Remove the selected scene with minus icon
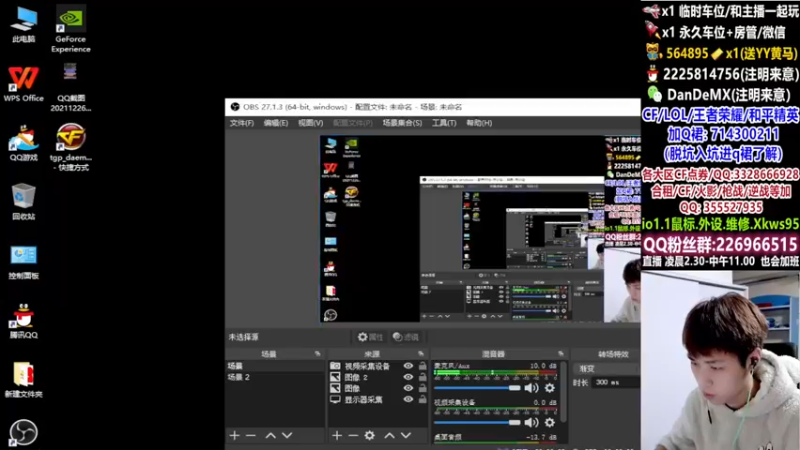Viewport: 800px width, 450px height. [251, 435]
